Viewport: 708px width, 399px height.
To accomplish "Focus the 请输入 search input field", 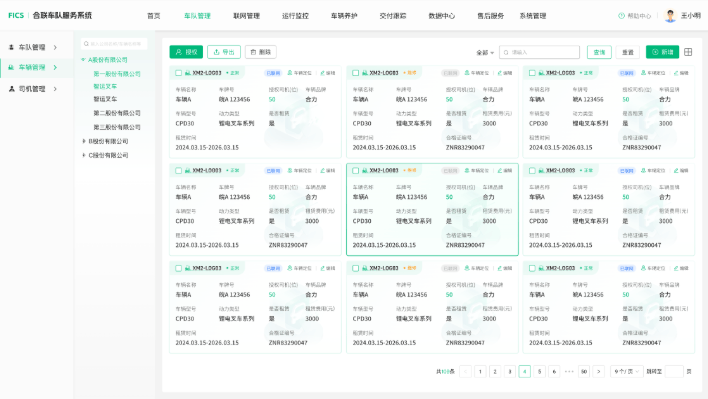I will (539, 52).
